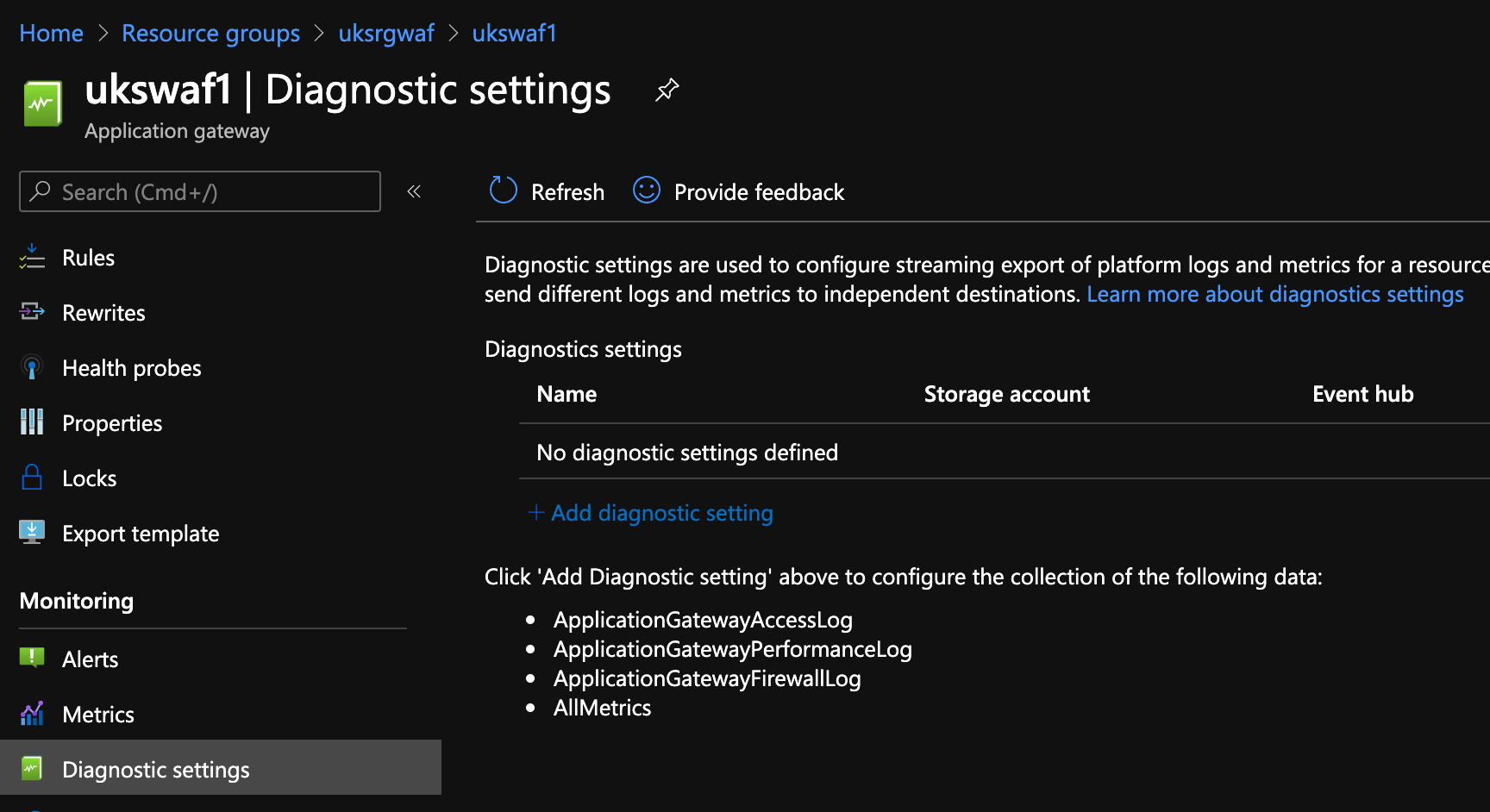The width and height of the screenshot is (1490, 812).
Task: Open Alerts under Monitoring
Action: point(90,659)
